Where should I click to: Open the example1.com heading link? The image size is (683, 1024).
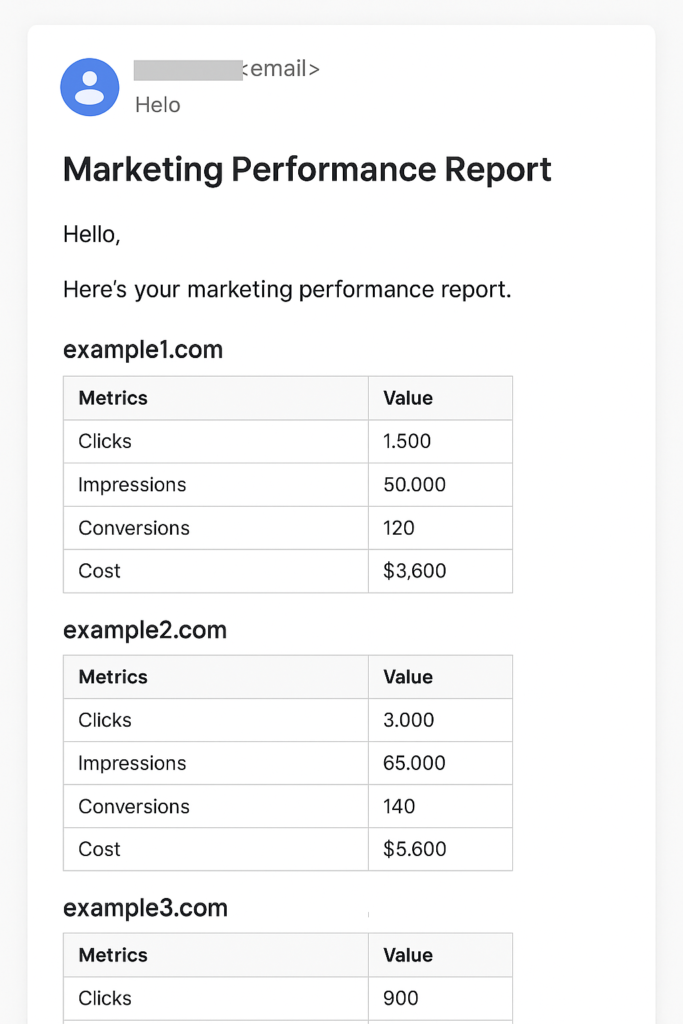[143, 349]
